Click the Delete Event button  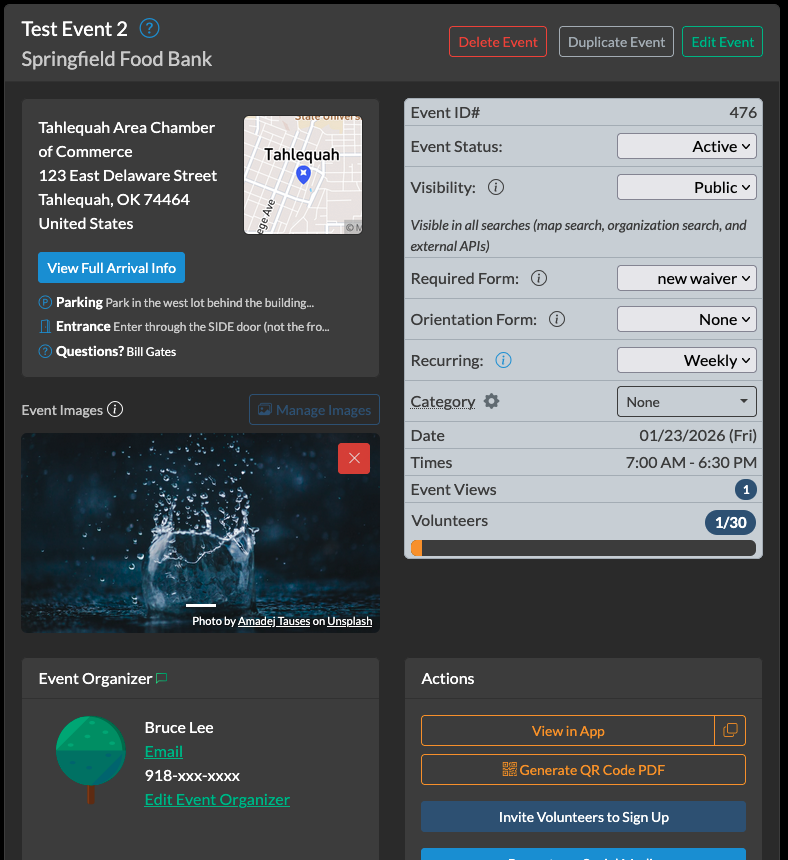click(x=498, y=42)
